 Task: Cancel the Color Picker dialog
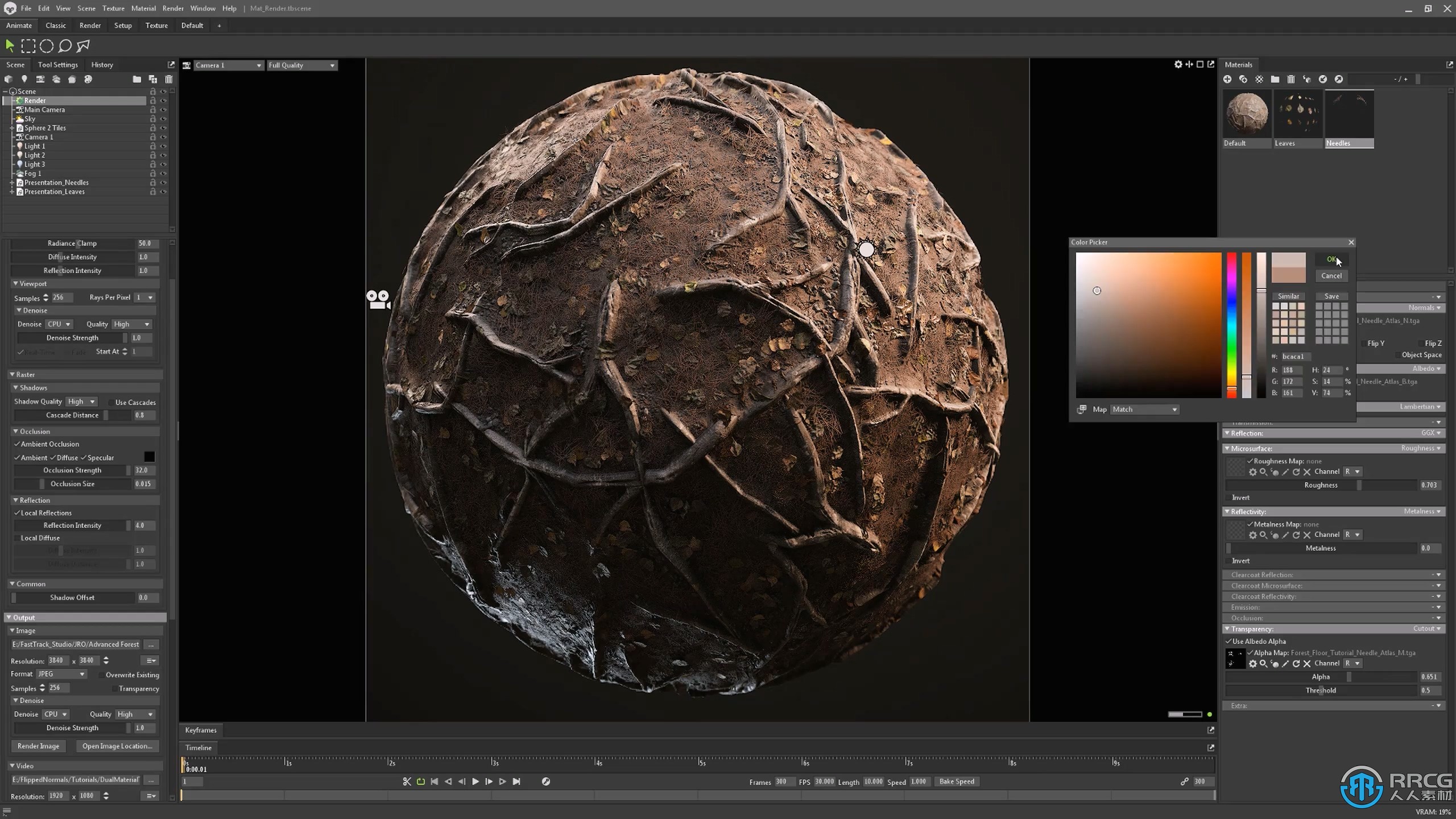[1331, 276]
